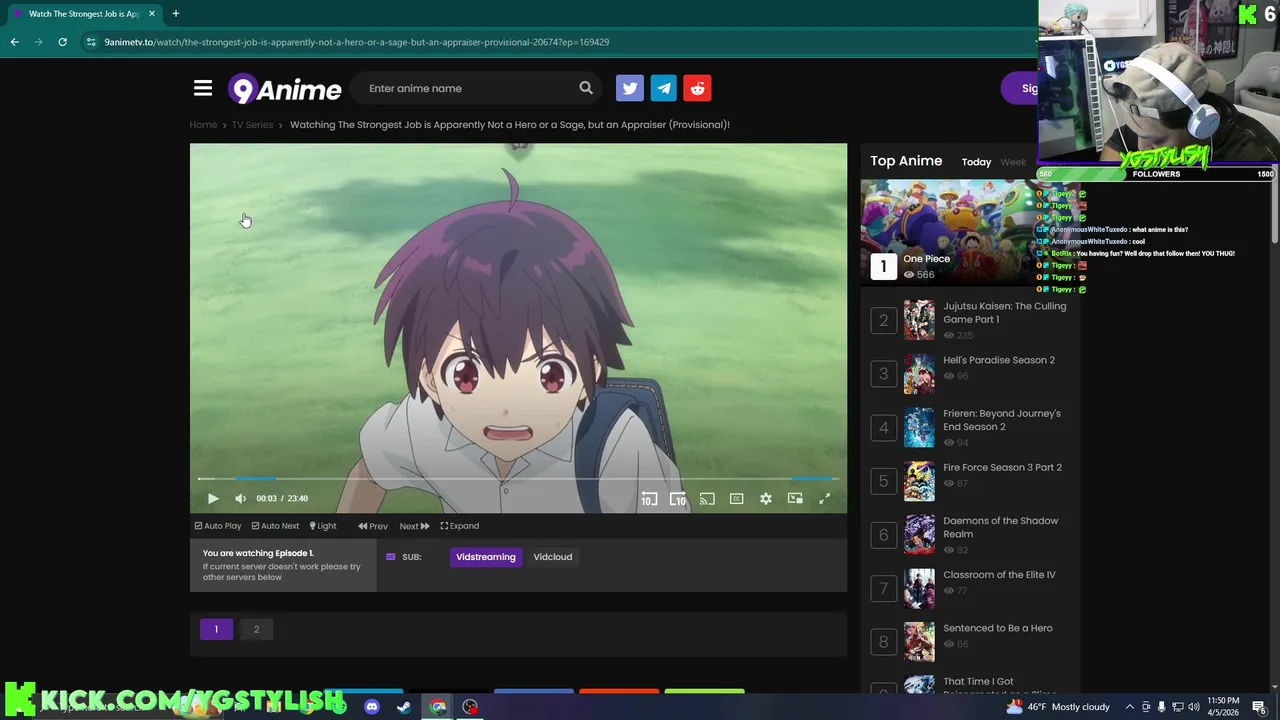Open the Home breadcrumb link
The width and height of the screenshot is (1280, 720).
[x=203, y=125]
